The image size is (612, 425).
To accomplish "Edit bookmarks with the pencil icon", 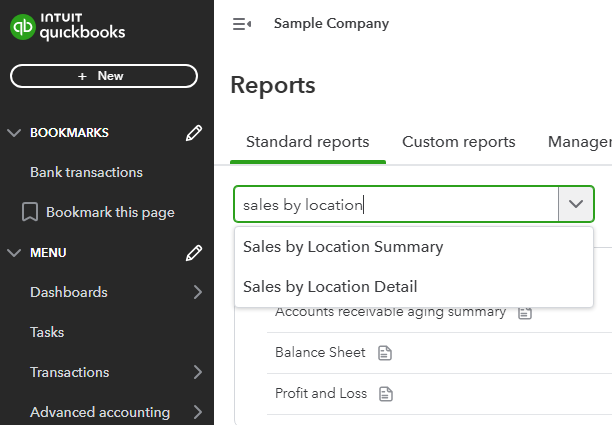I will [x=194, y=133].
